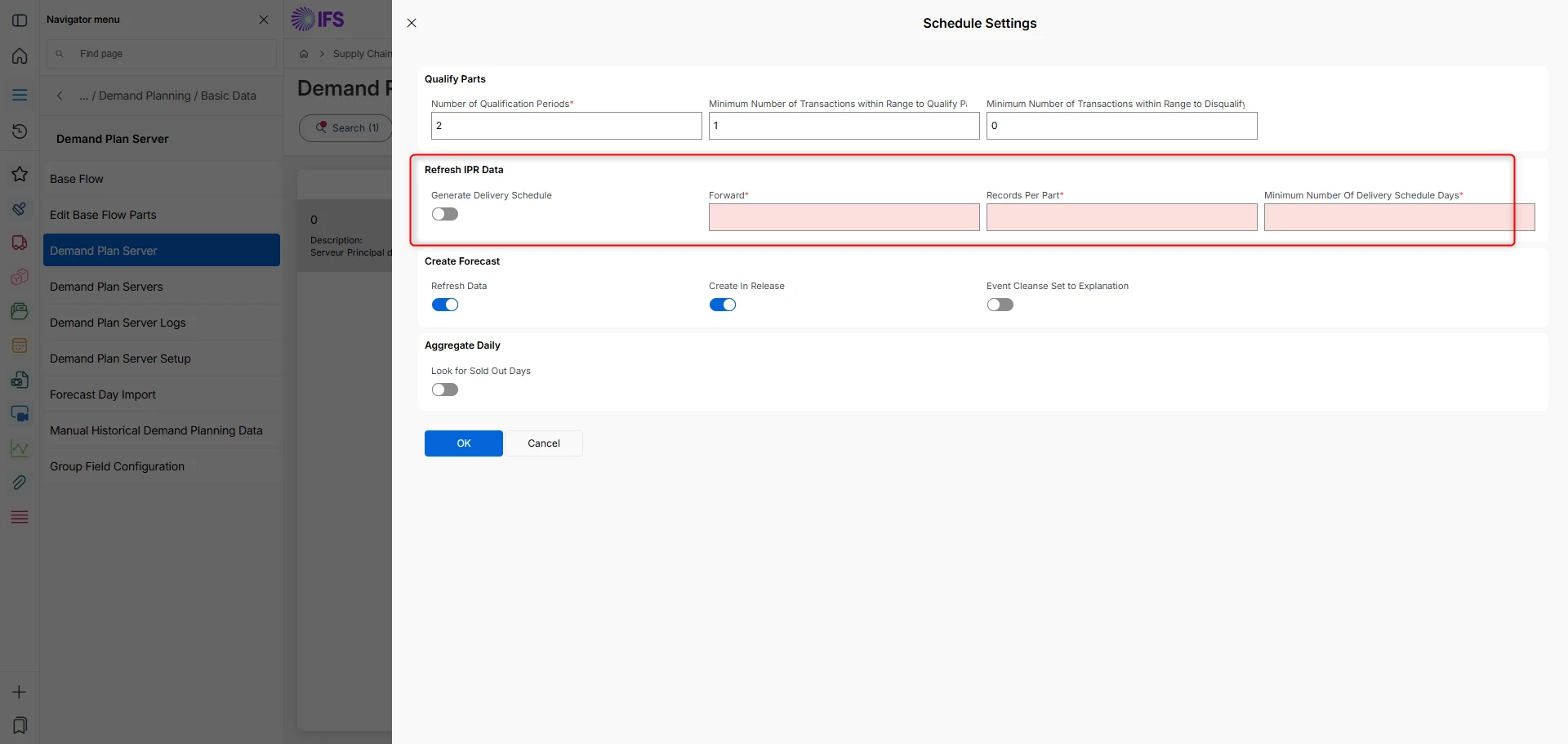
Task: Open the bookmark icon at sidebar bottom
Action: point(20,725)
